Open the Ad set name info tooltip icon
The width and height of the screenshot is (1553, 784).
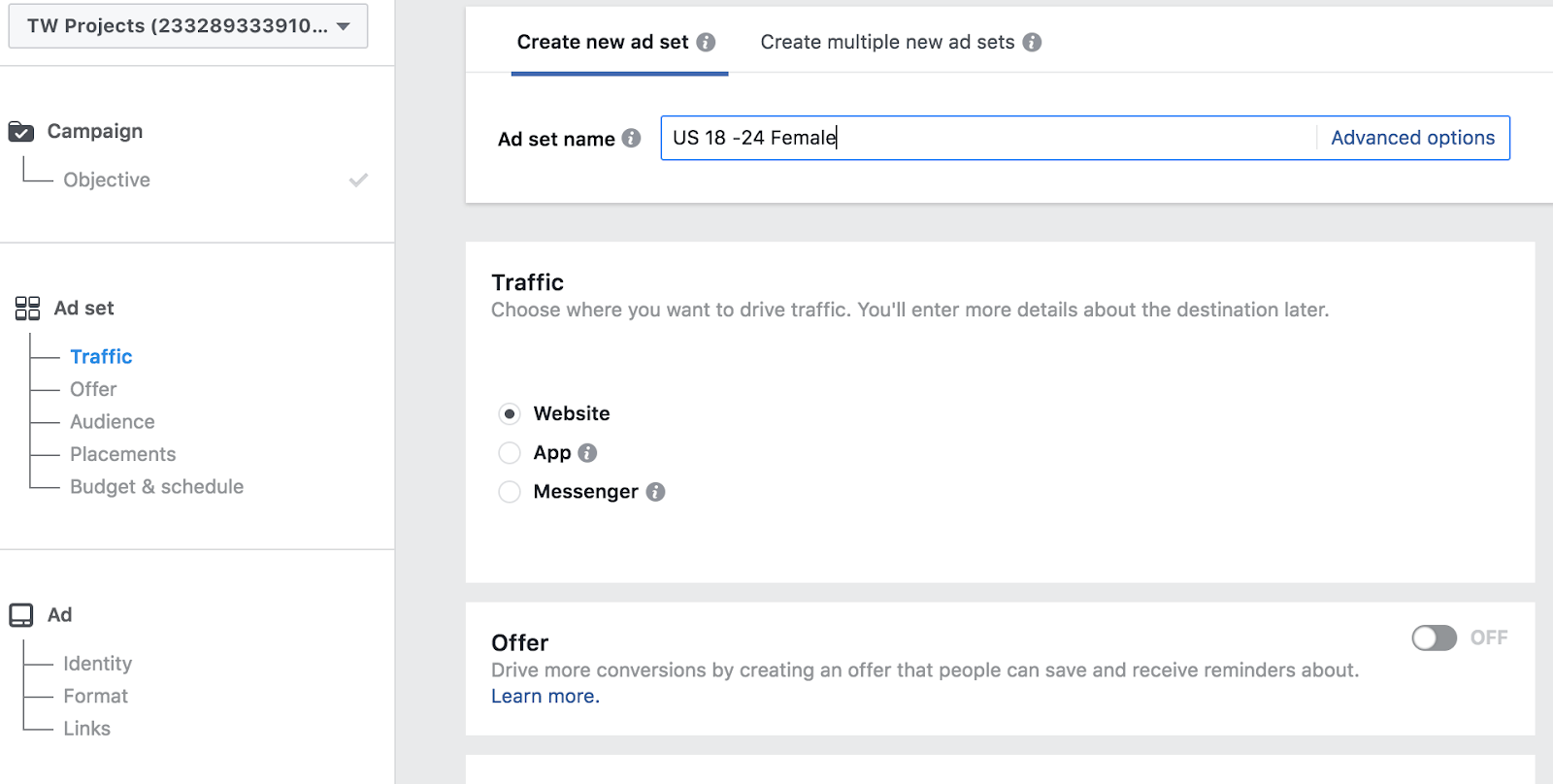[x=632, y=139]
